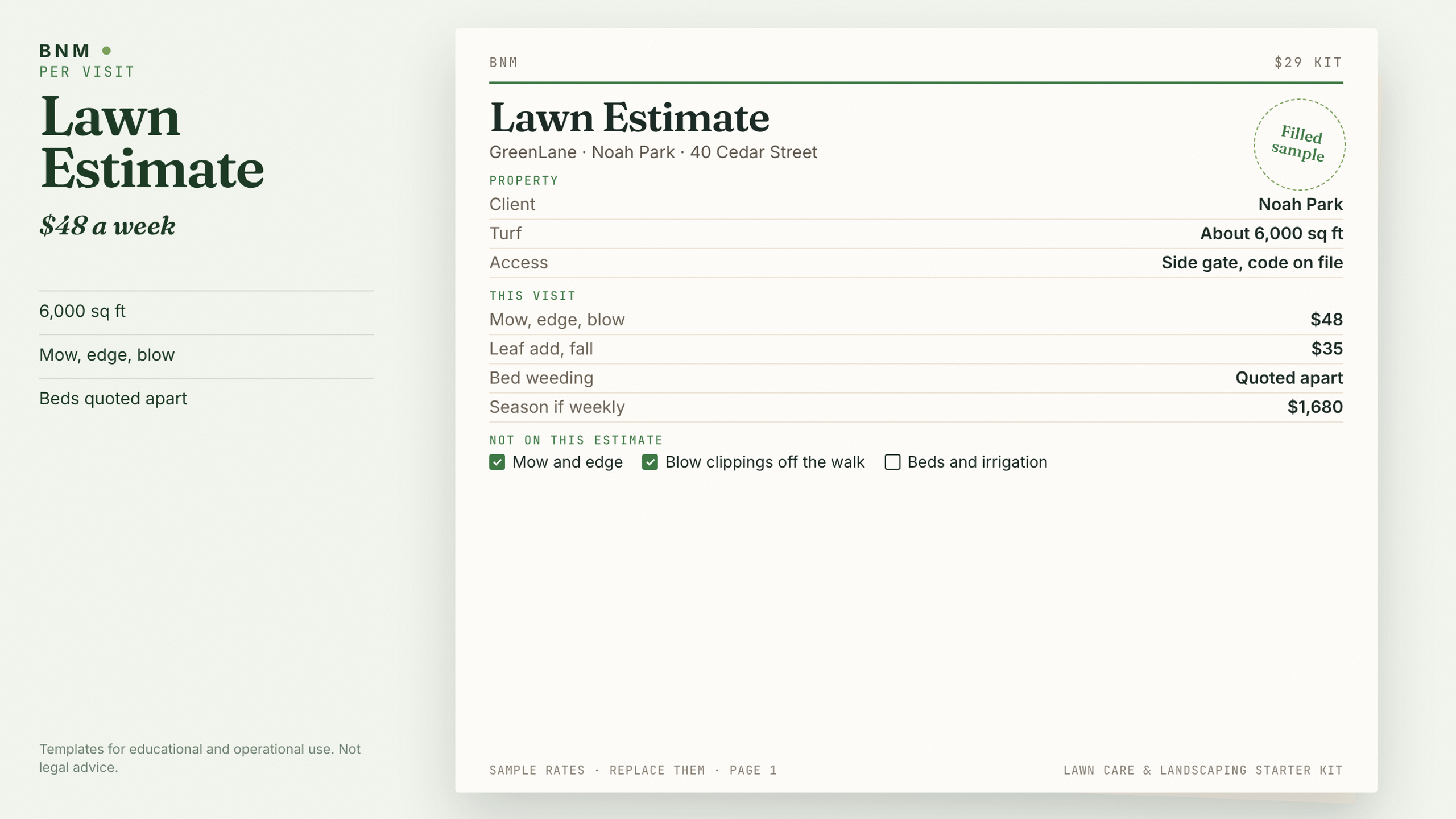This screenshot has width=1456, height=819.
Task: Click the educational use disclaimer text
Action: [x=200, y=758]
